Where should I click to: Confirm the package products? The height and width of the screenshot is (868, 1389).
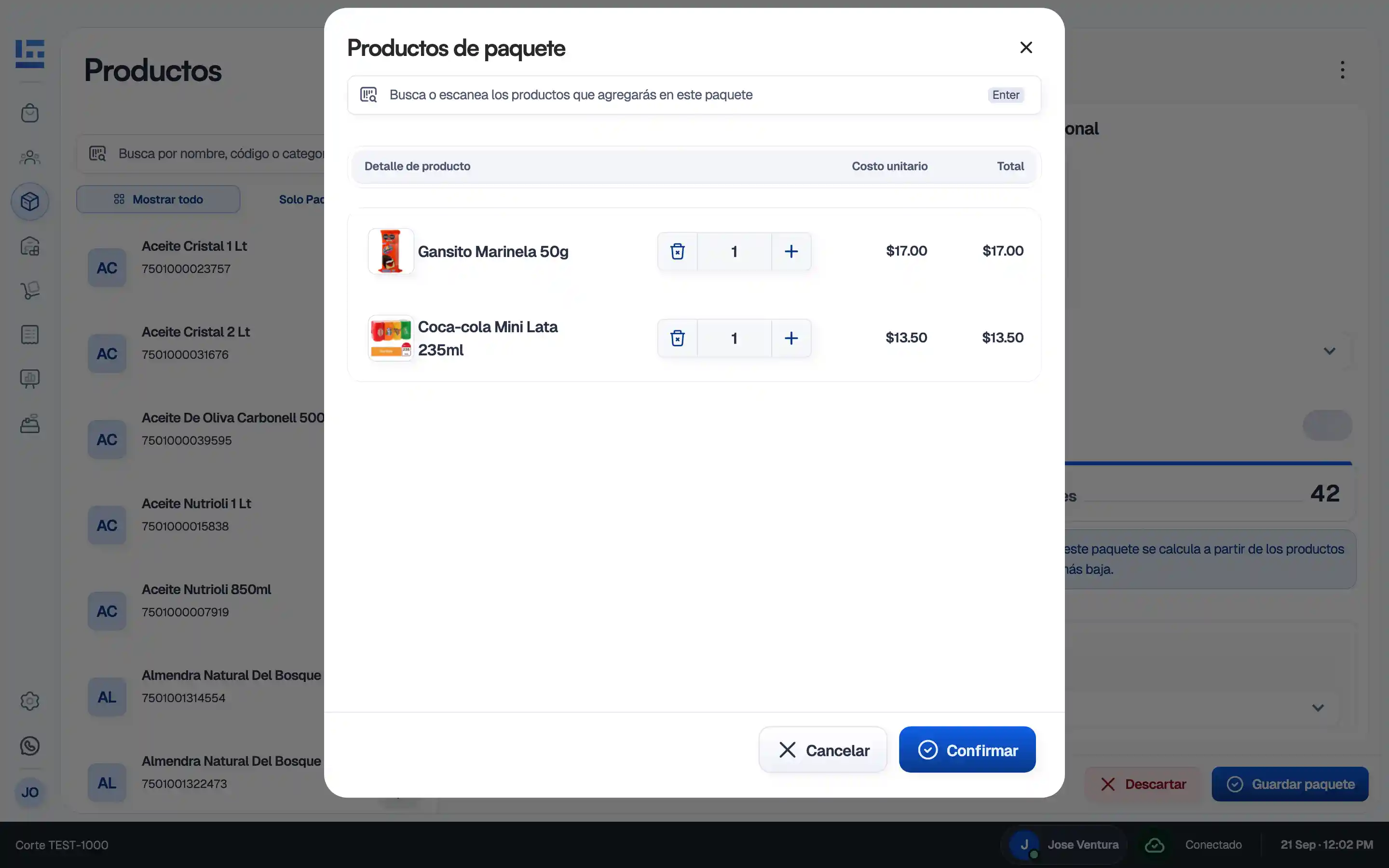point(967,750)
